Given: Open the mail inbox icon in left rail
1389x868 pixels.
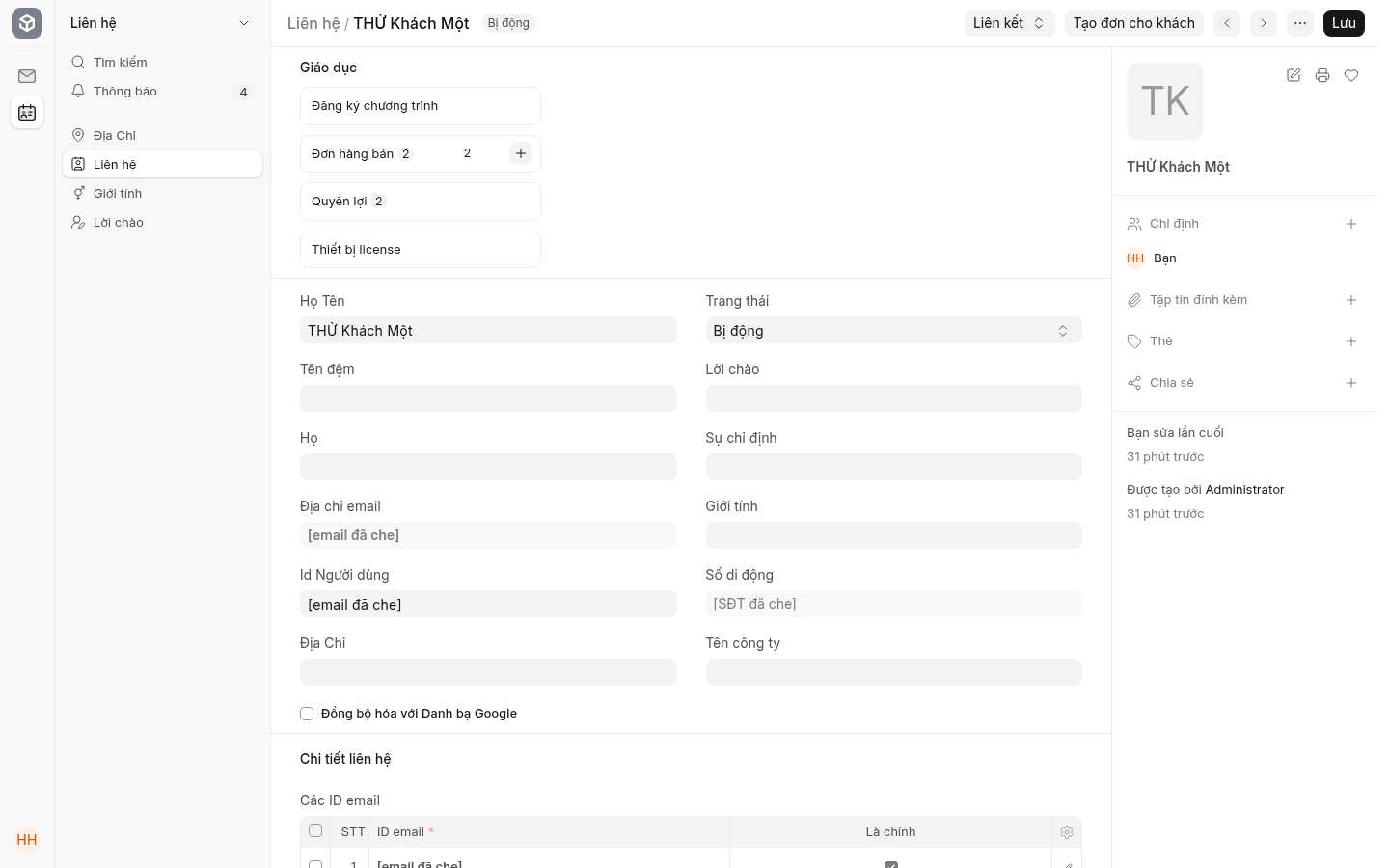Looking at the screenshot, I should 27,76.
